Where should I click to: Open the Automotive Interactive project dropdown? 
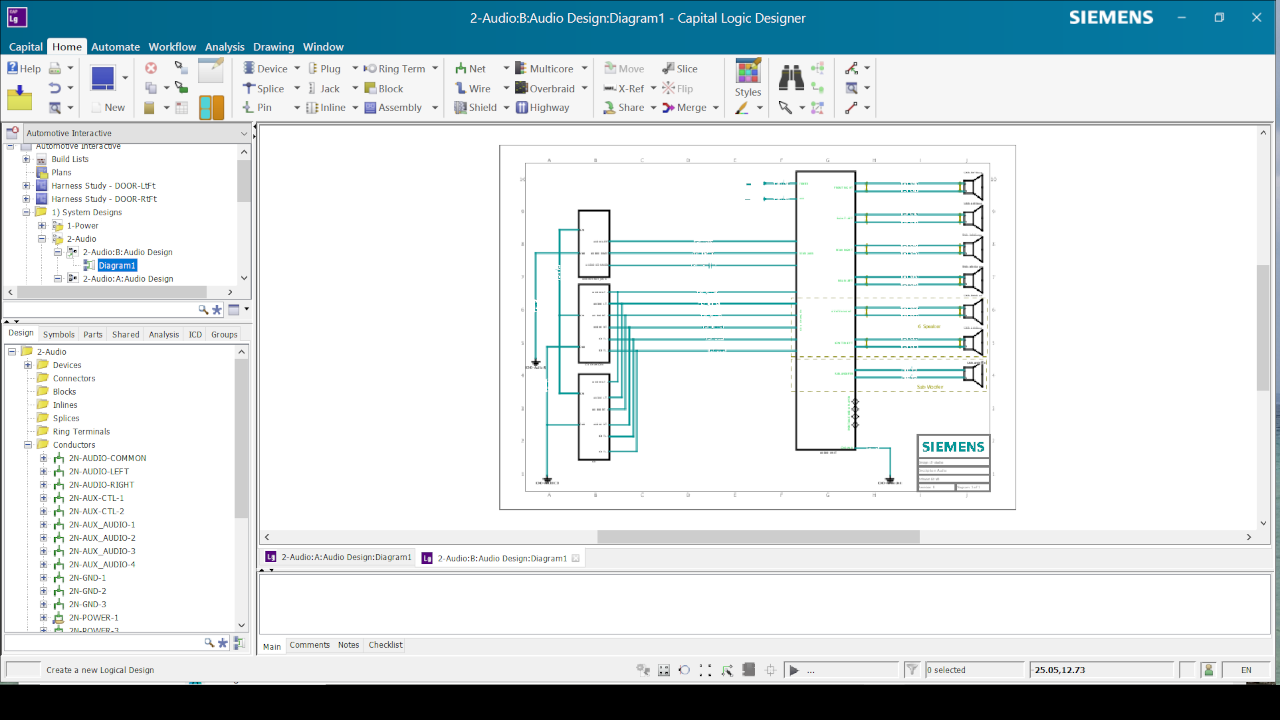click(x=244, y=133)
